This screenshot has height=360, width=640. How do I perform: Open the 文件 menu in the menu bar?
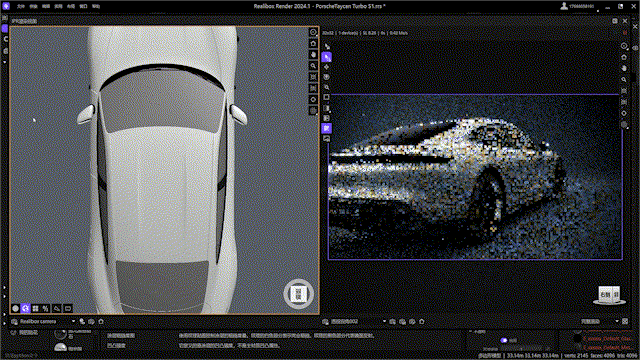[x=21, y=7]
